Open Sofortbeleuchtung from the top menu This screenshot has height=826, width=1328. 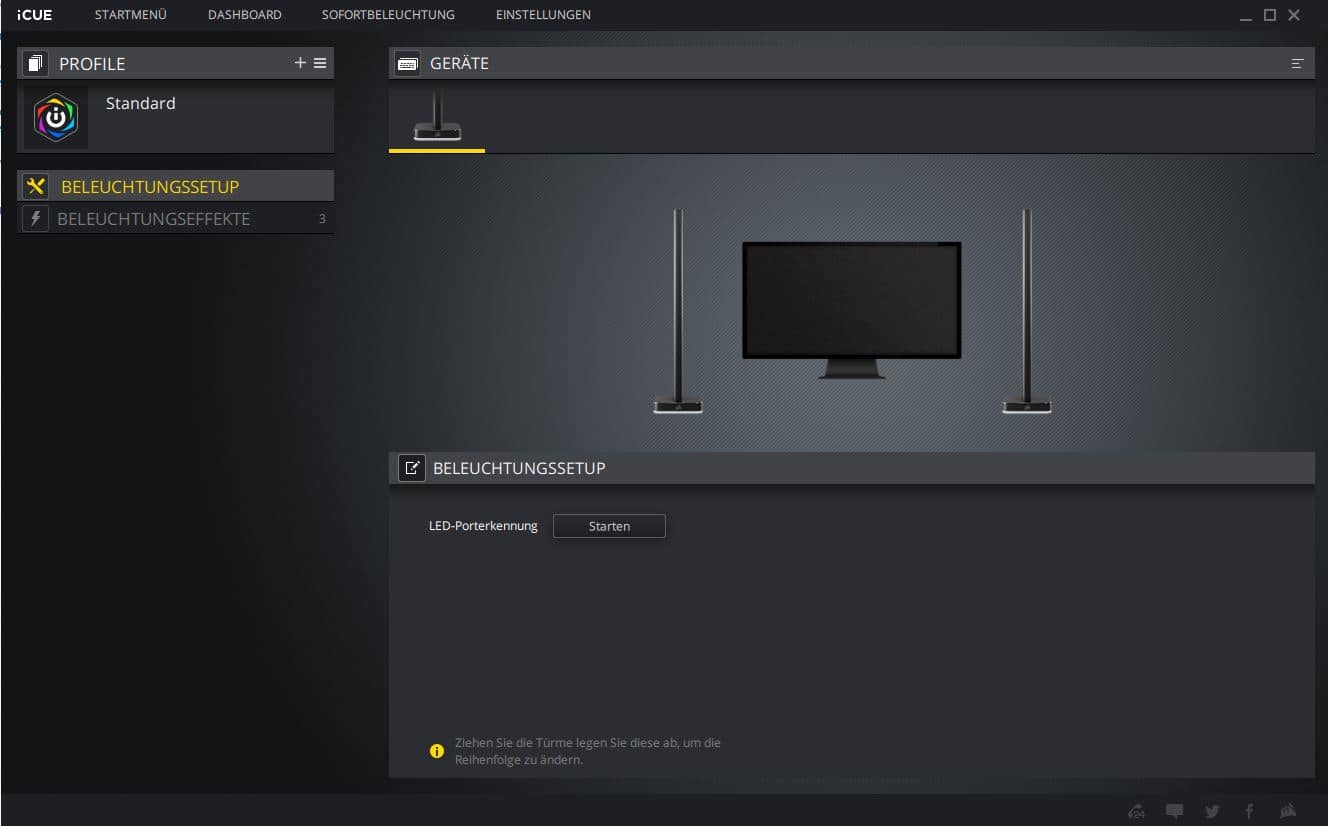pyautogui.click(x=388, y=15)
